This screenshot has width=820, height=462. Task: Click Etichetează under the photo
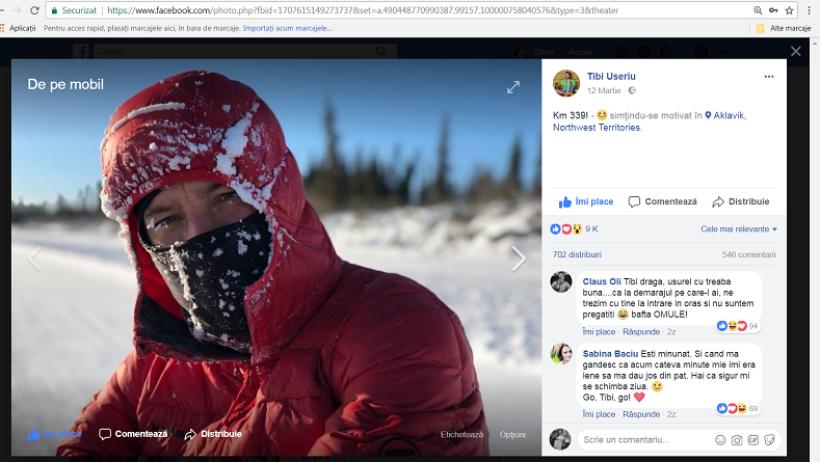pyautogui.click(x=462, y=435)
